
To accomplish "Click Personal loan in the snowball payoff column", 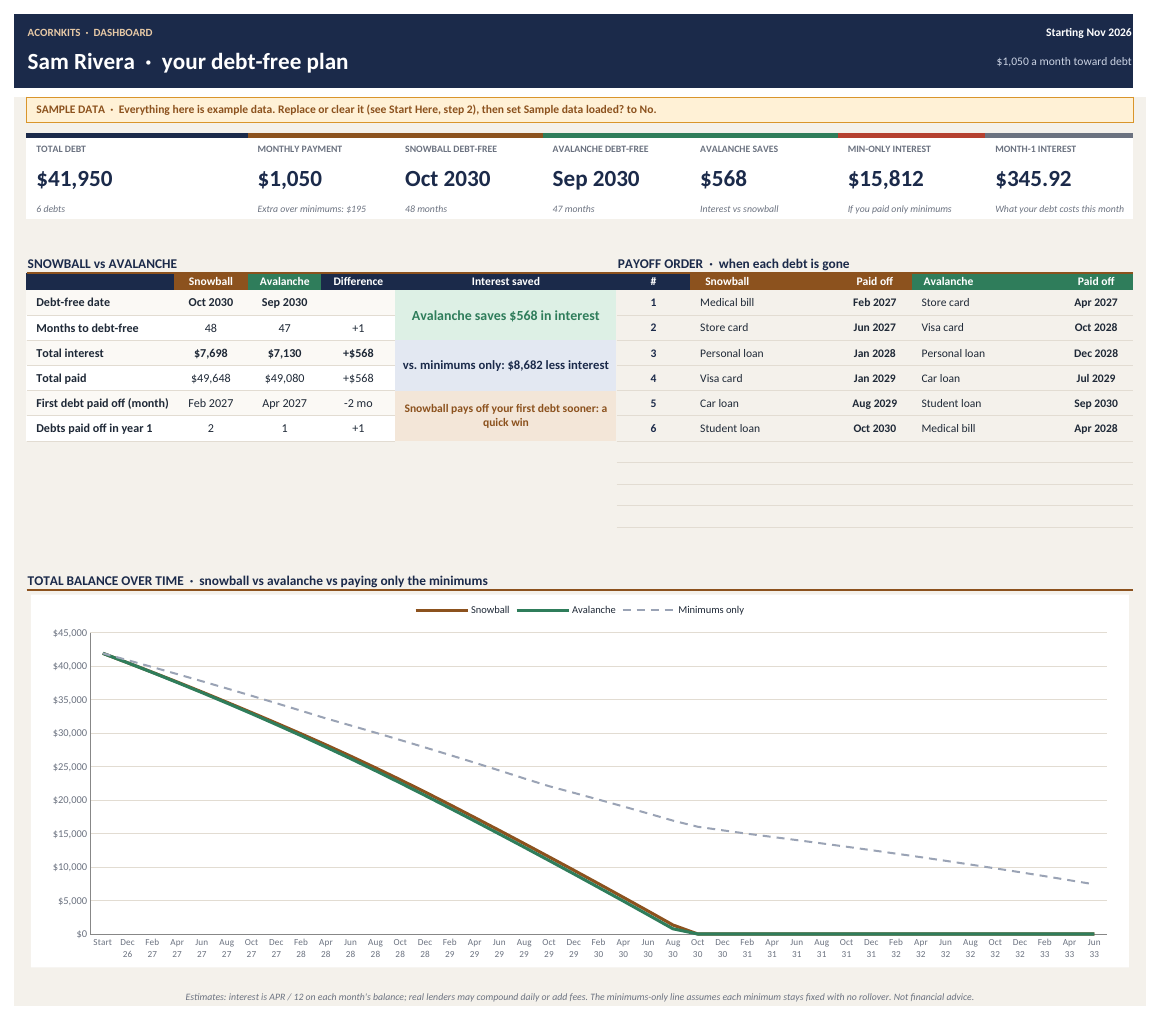I will (731, 353).
